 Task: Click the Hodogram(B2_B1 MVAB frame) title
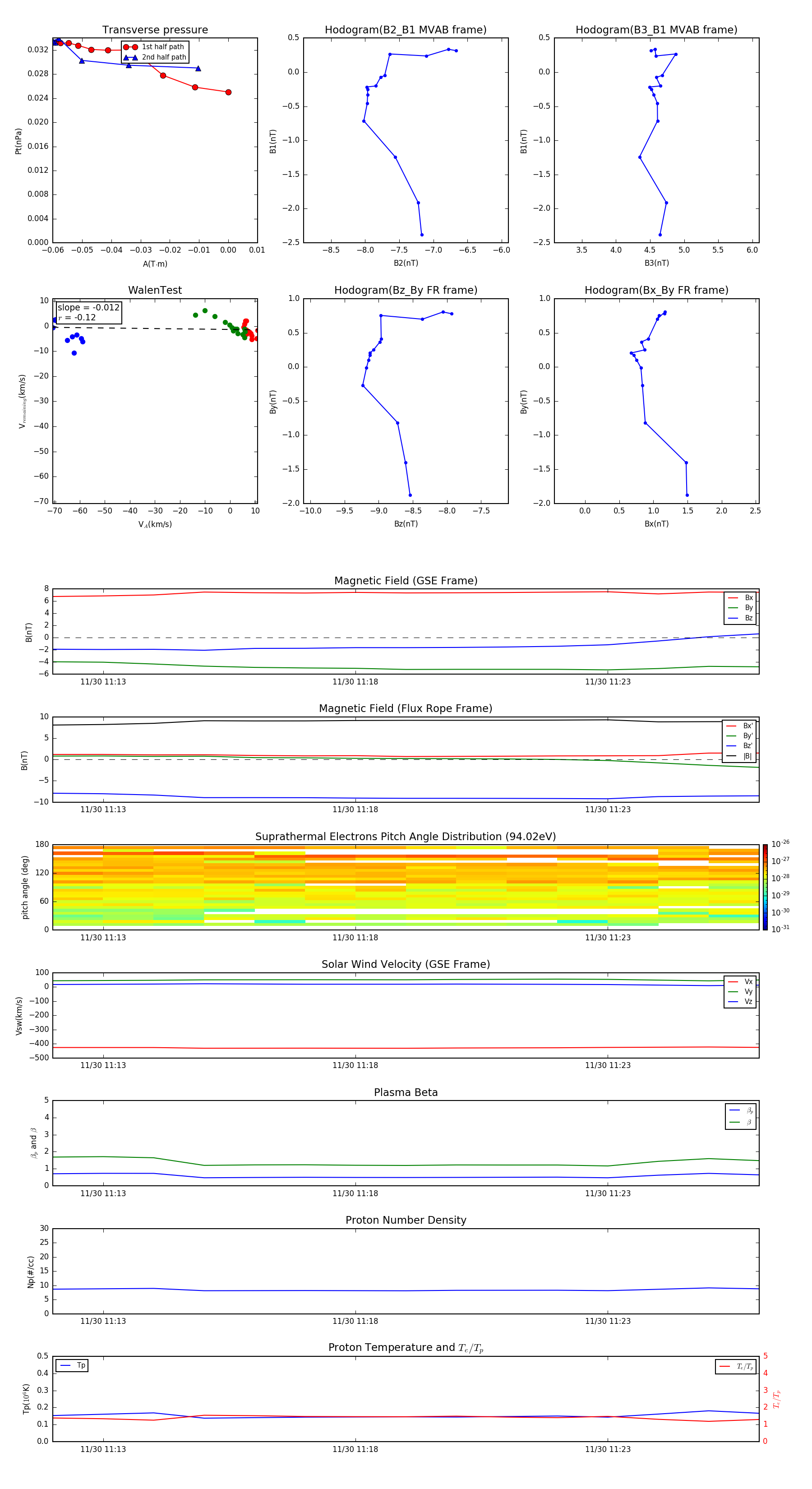coord(406,30)
